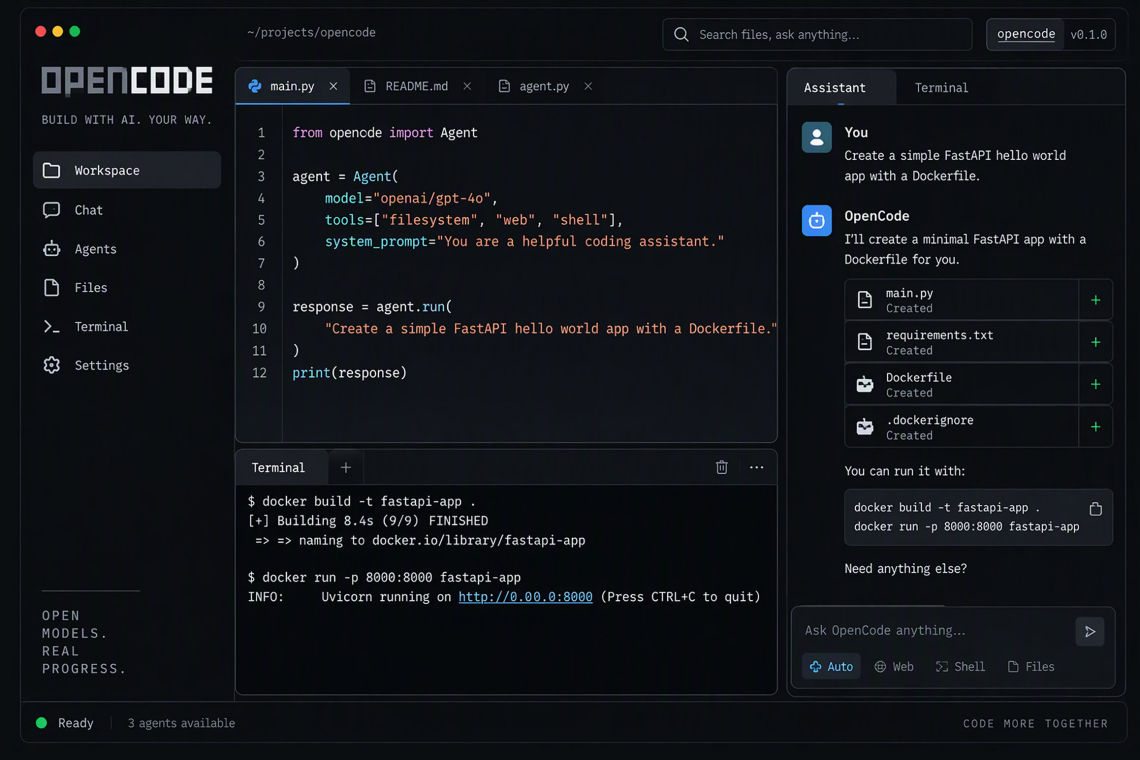Open the http://0.0.0.0:8000 link
The width and height of the screenshot is (1140, 760).
(x=525, y=597)
